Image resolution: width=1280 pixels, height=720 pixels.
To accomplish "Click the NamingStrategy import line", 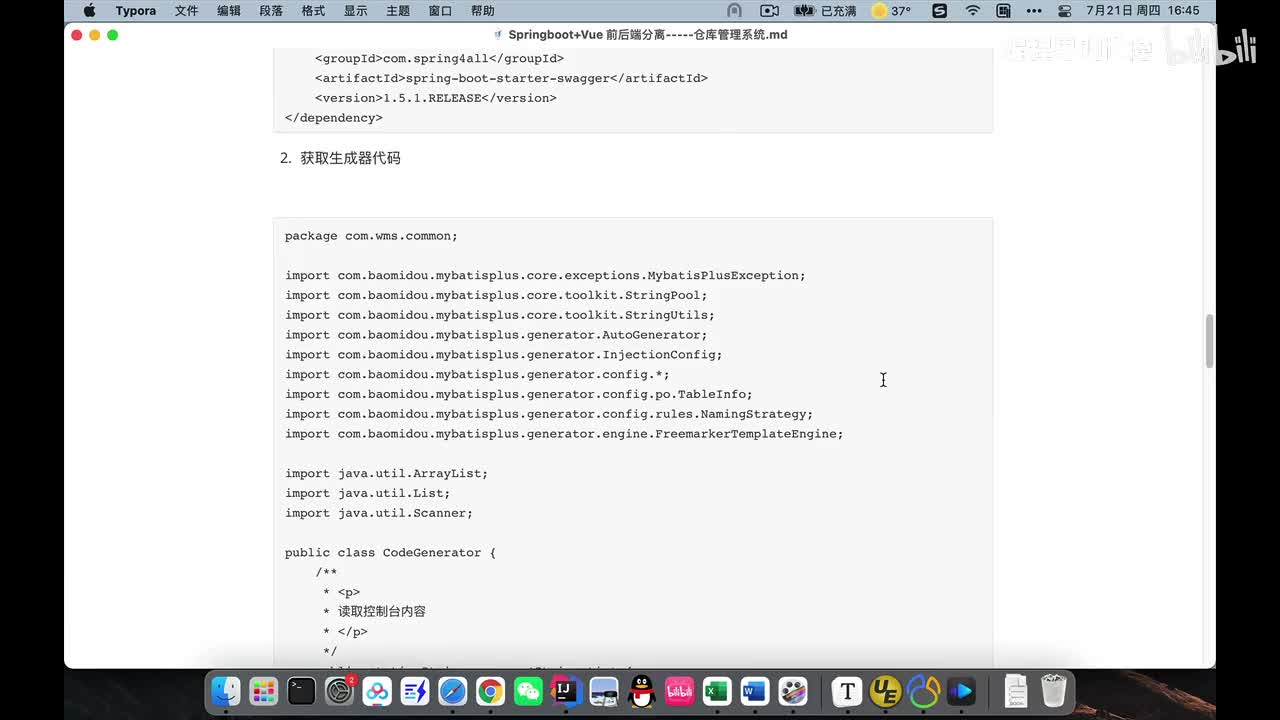I will click(x=549, y=414).
